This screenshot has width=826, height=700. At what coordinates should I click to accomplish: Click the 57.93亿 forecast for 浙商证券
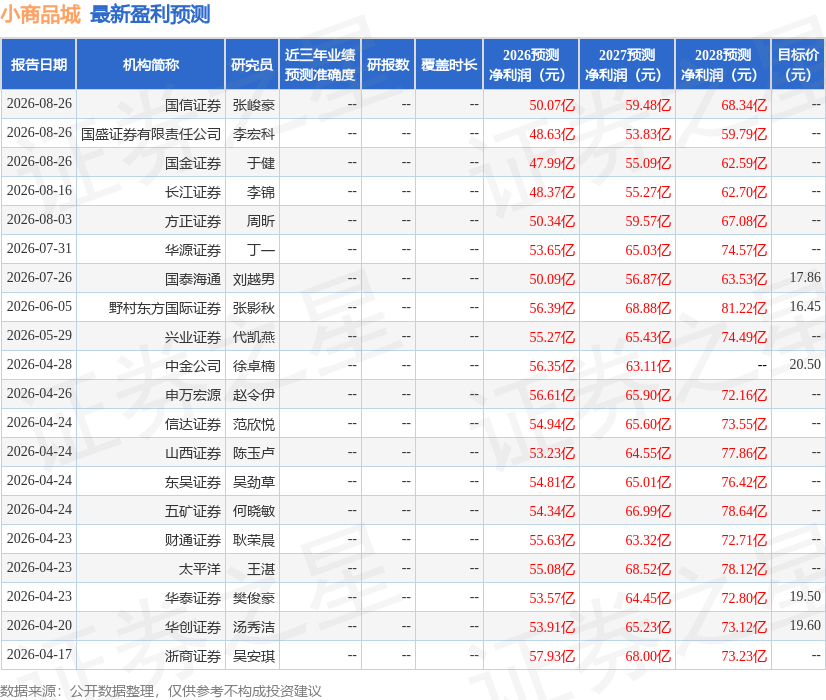point(552,656)
